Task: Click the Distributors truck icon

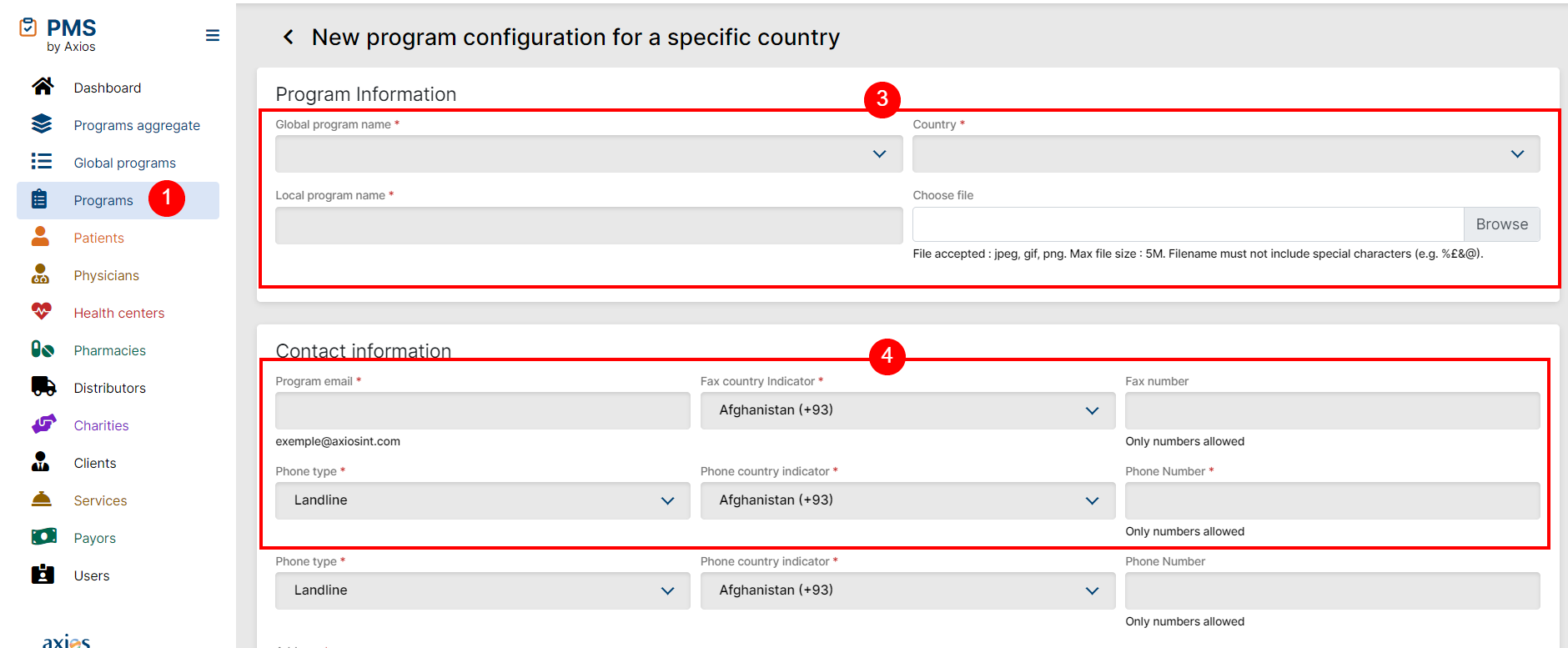Action: pyautogui.click(x=43, y=387)
